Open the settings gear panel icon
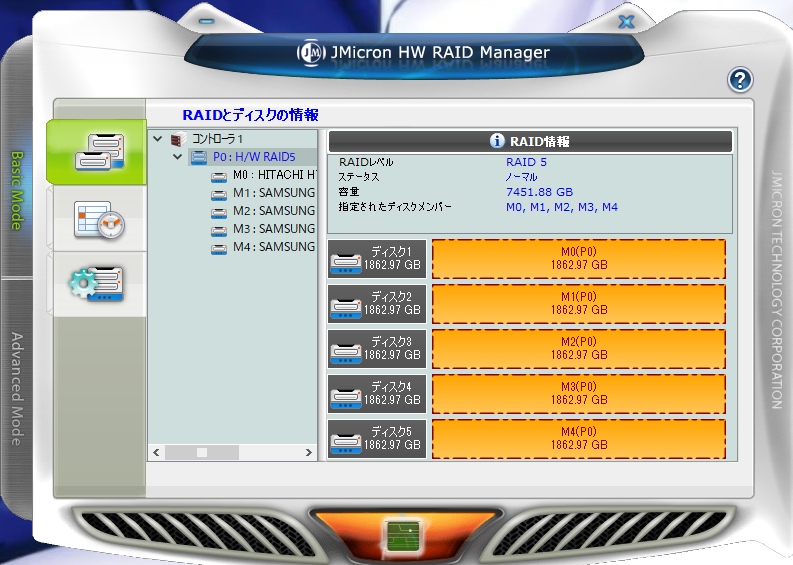This screenshot has width=793, height=565. 97,283
